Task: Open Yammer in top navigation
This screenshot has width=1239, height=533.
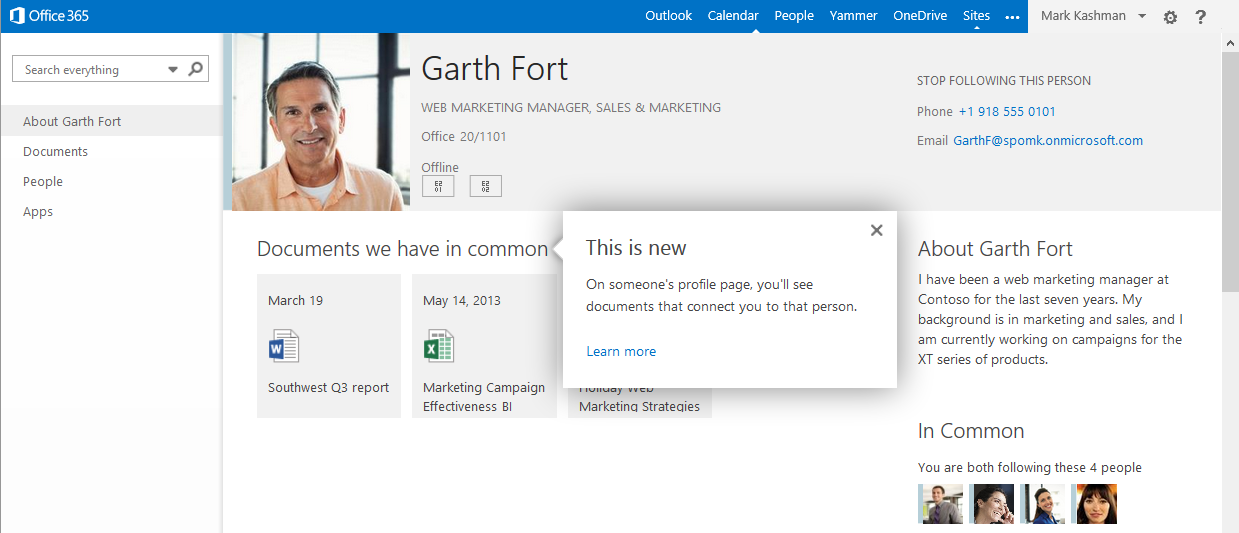Action: [853, 16]
